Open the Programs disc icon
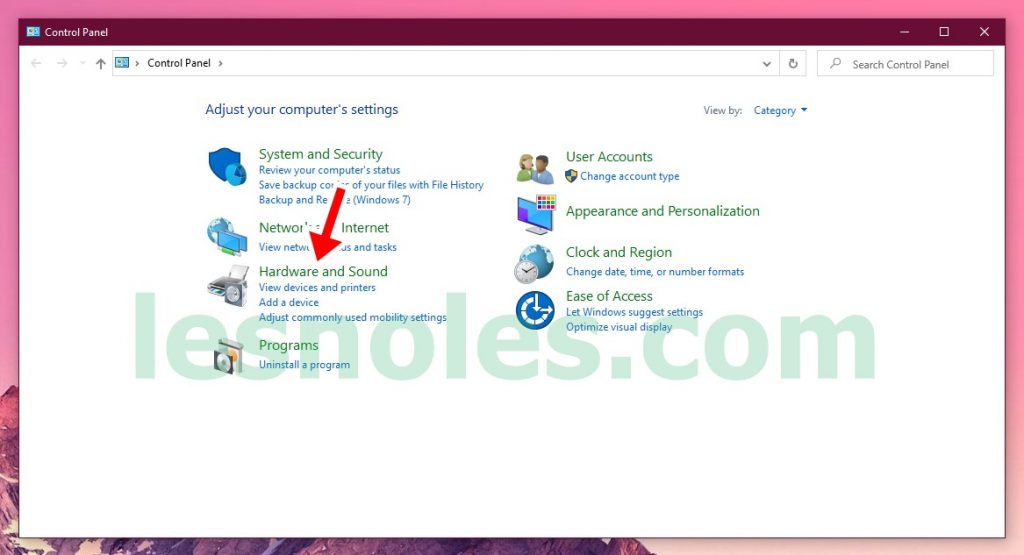Viewport: 1024px width, 555px height. point(229,357)
